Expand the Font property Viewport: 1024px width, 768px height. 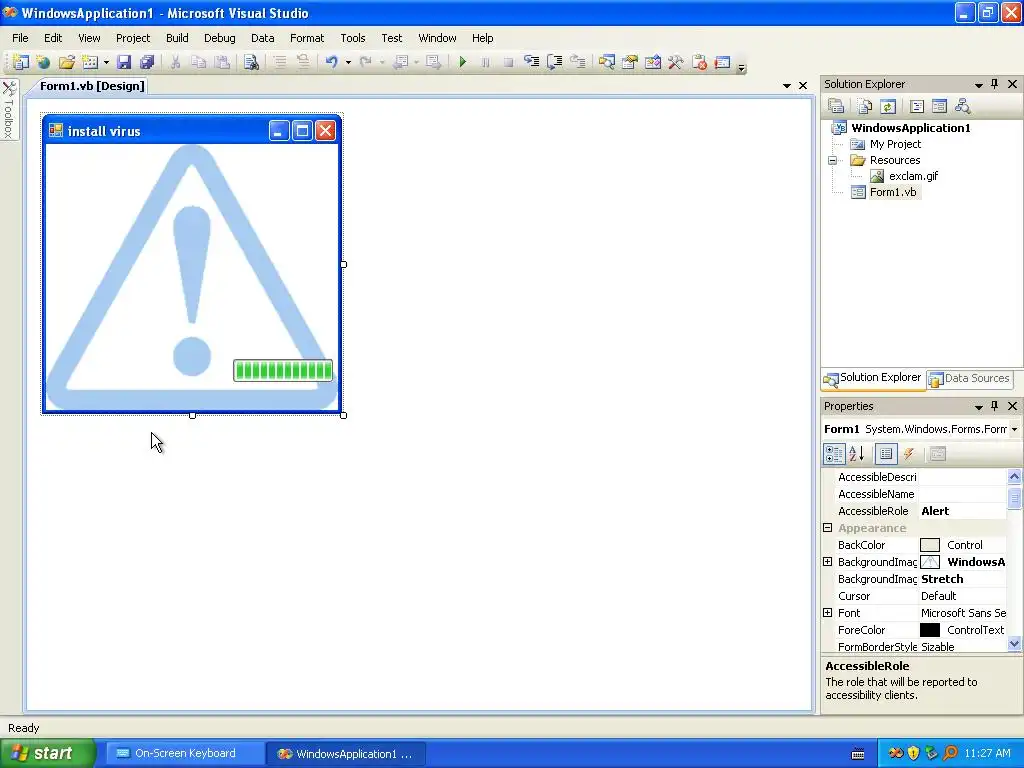(827, 613)
